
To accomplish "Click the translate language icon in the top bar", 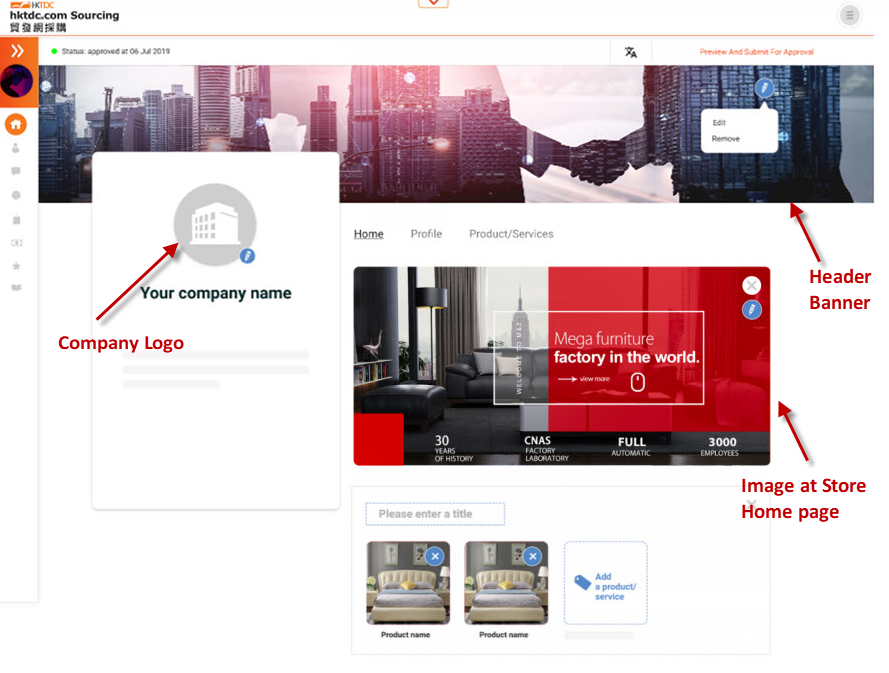I will point(630,52).
